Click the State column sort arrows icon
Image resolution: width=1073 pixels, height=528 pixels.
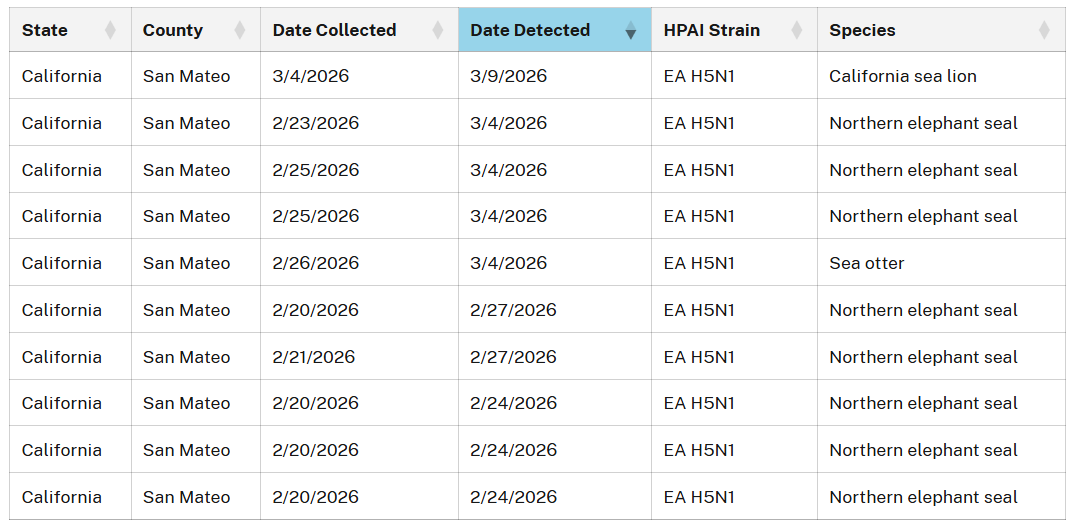110,30
